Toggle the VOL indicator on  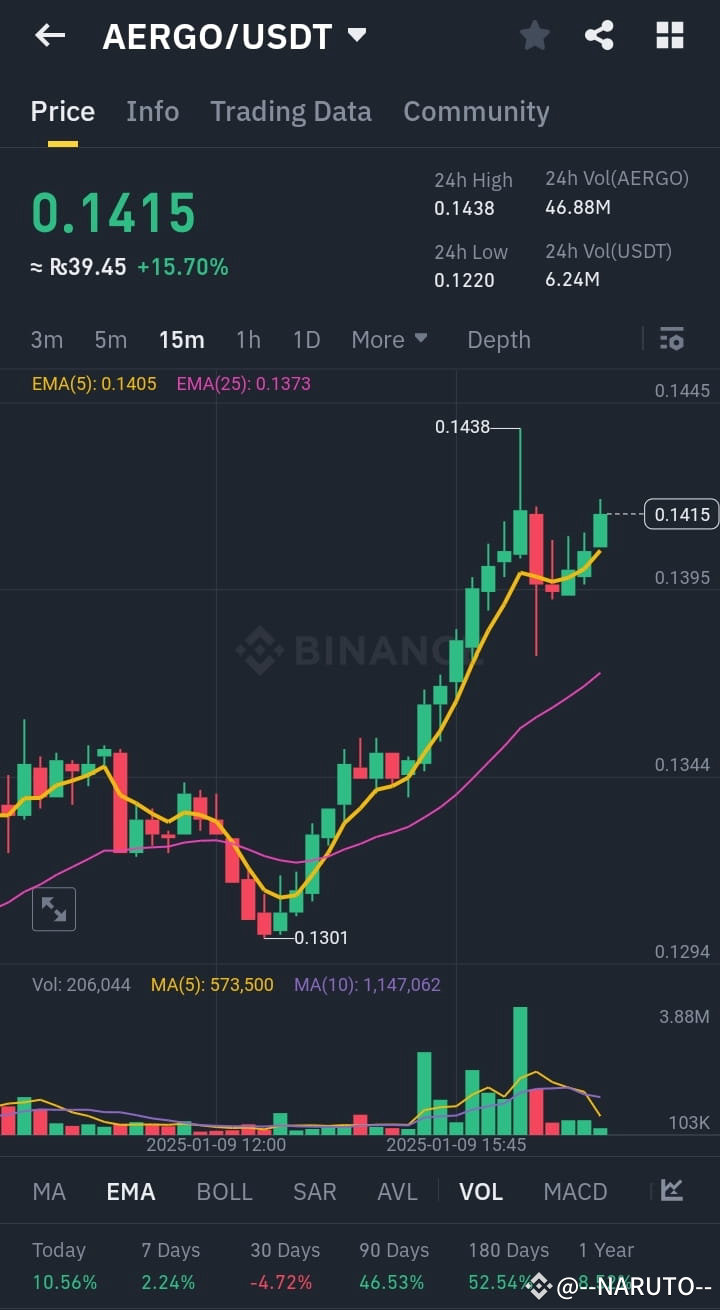pos(481,1191)
